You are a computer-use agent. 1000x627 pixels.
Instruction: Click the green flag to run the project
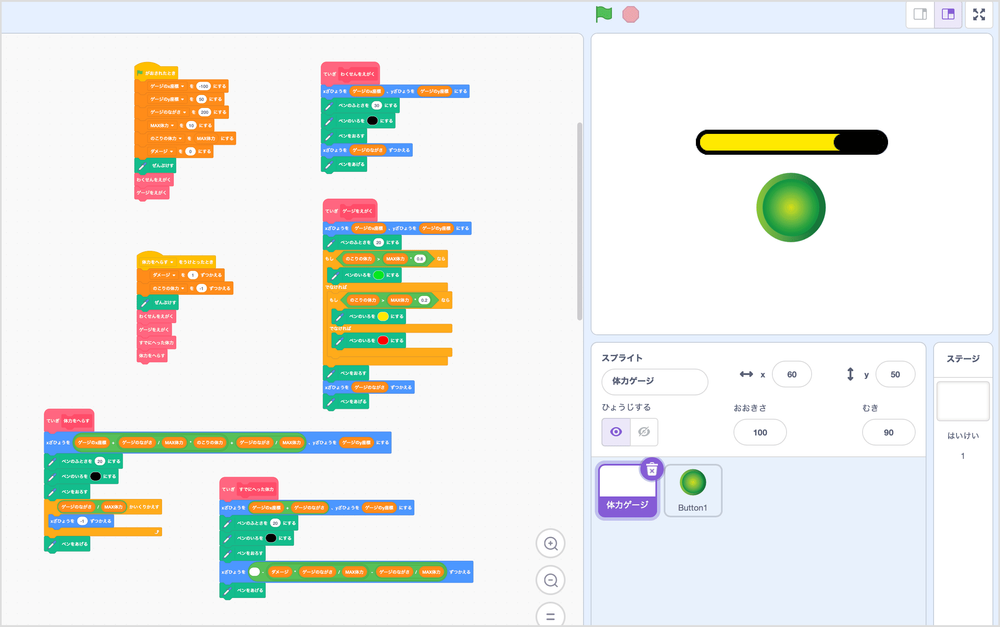click(603, 14)
